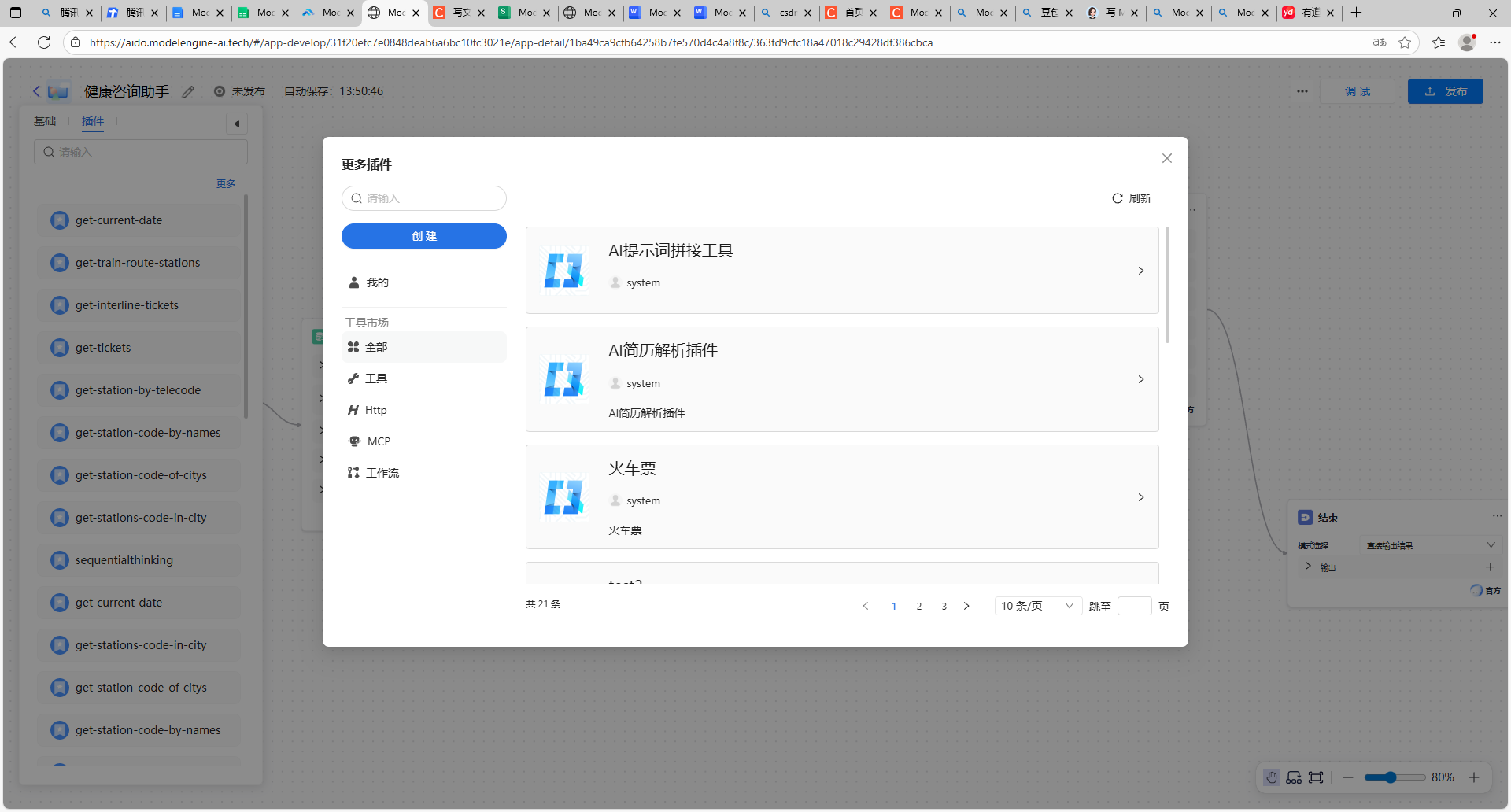Click the 刷新 refresh icon in plugin dialog
Screen dimensions: 1511x812
[1117, 197]
